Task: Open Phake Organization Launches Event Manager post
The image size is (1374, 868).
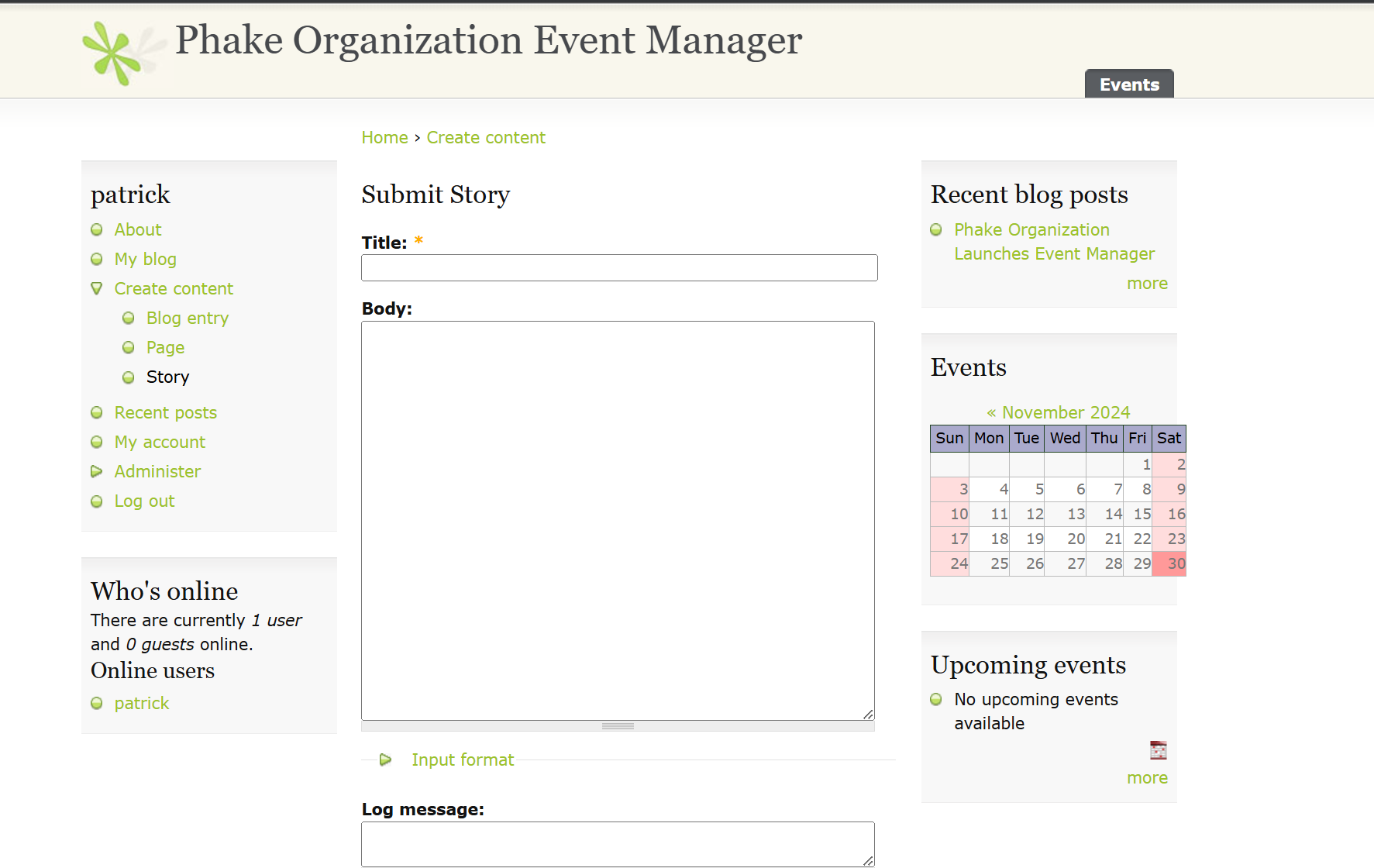Action: pos(1053,242)
